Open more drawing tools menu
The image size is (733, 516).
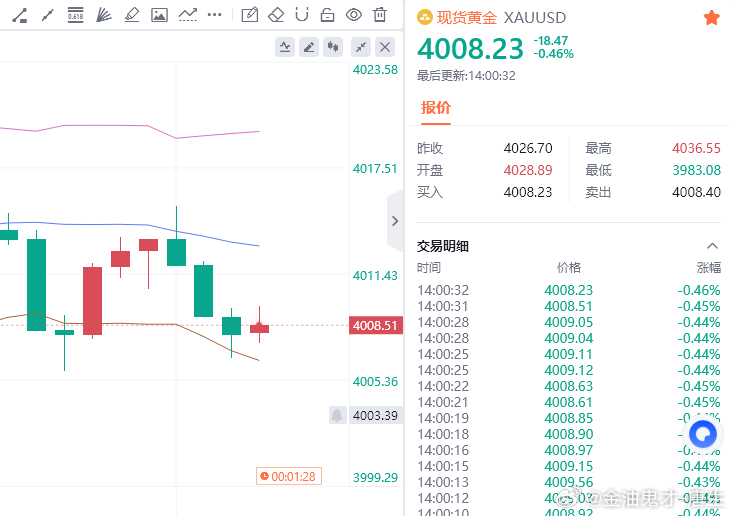tap(215, 15)
